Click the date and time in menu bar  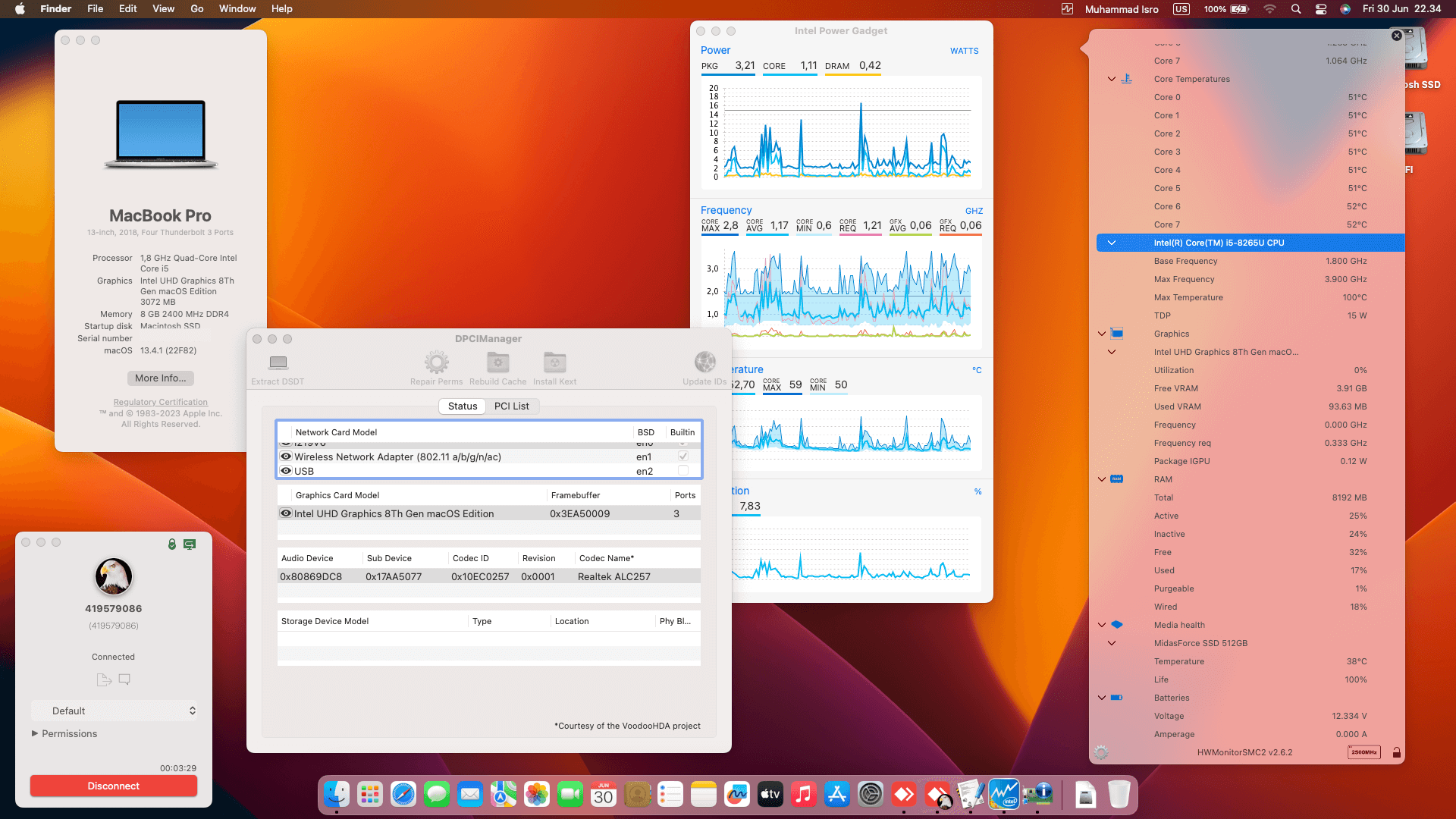tap(1401, 9)
